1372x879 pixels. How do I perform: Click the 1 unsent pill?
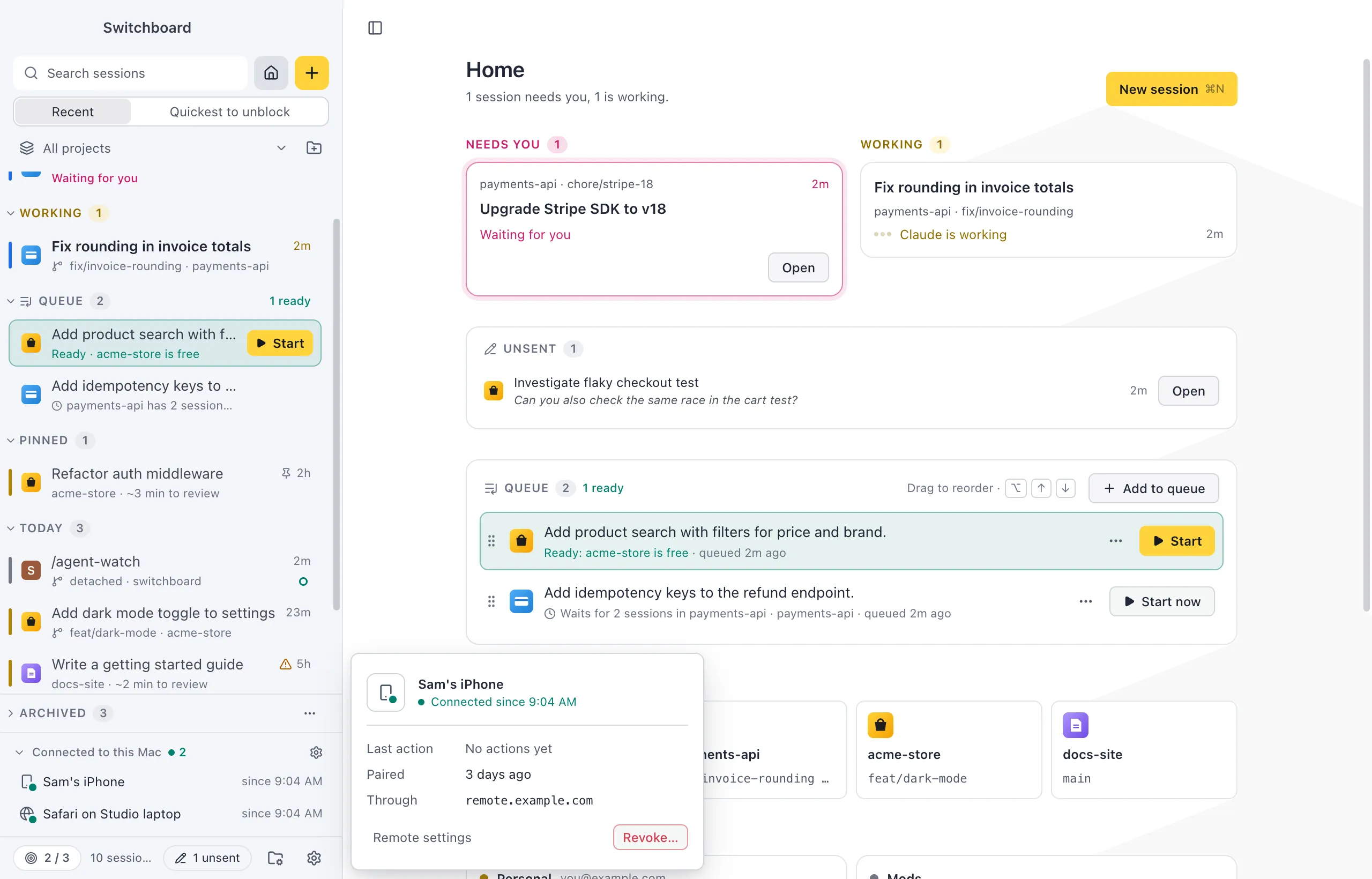[x=207, y=858]
